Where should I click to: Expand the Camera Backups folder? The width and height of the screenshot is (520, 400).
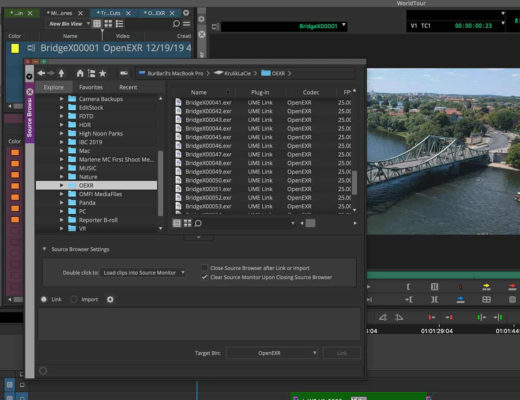point(61,99)
